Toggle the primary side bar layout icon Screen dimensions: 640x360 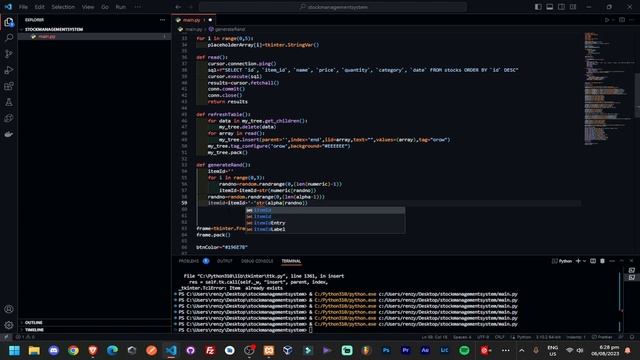[x=538, y=7]
